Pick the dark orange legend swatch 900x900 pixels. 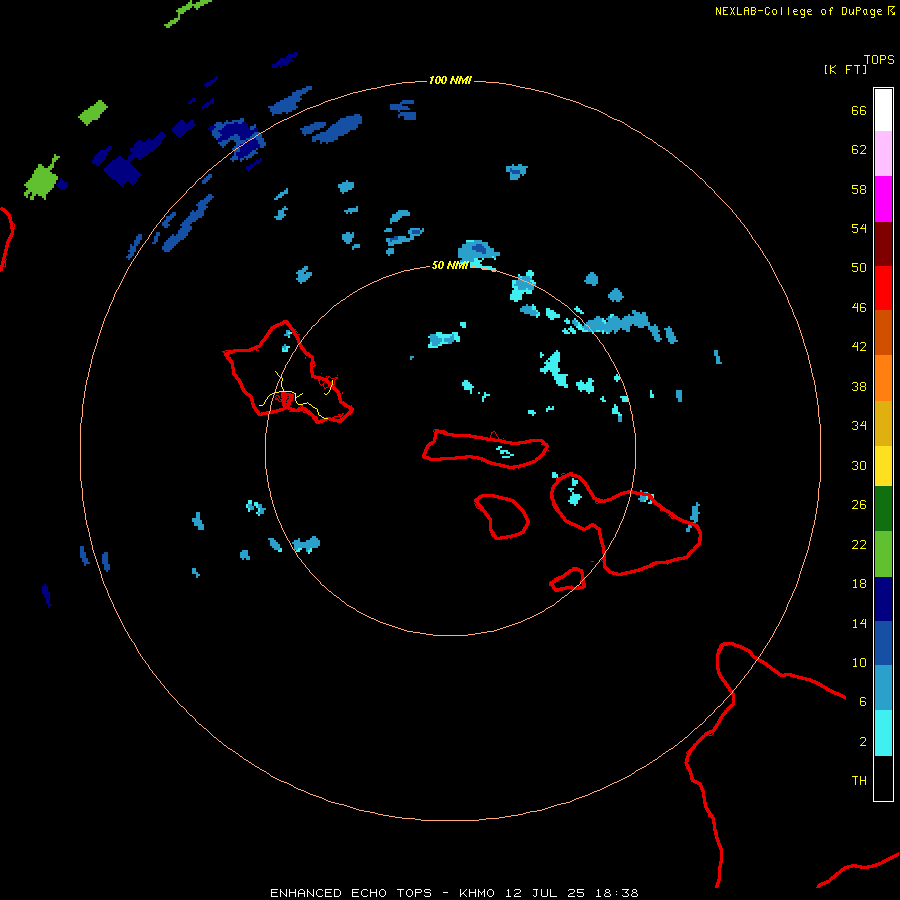coord(883,333)
